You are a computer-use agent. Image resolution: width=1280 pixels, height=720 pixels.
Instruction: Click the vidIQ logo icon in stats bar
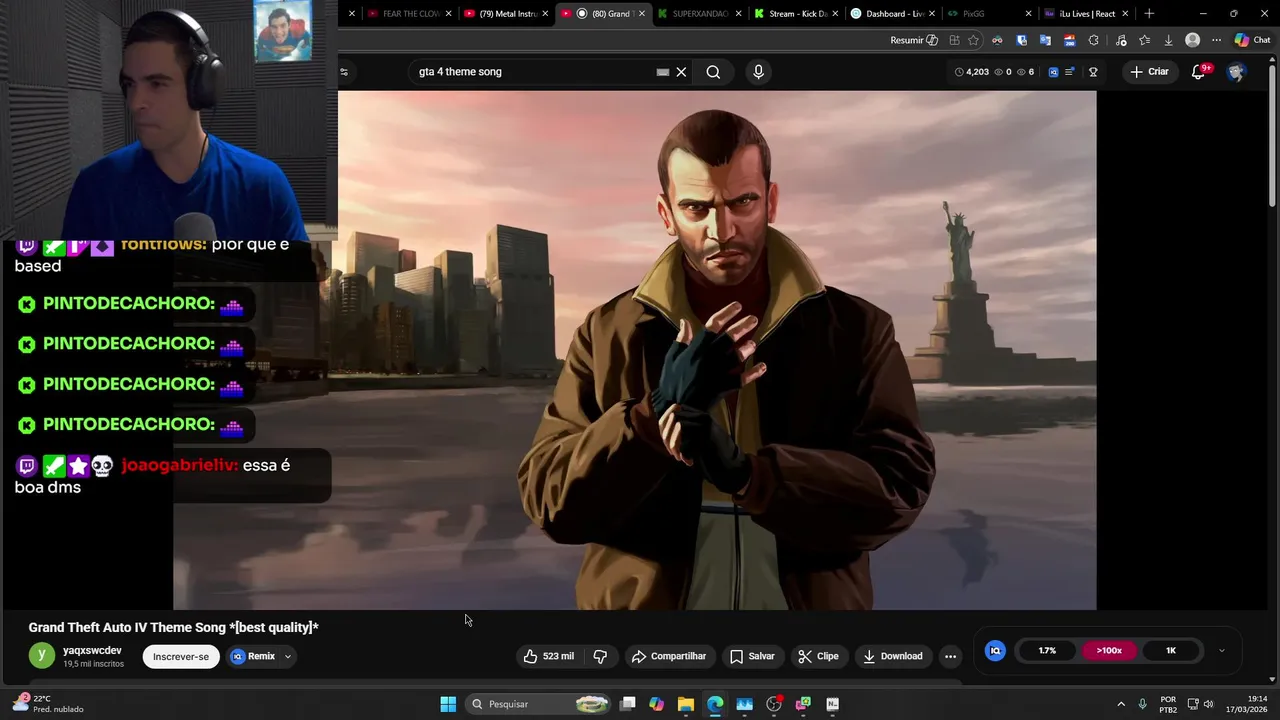tap(995, 651)
